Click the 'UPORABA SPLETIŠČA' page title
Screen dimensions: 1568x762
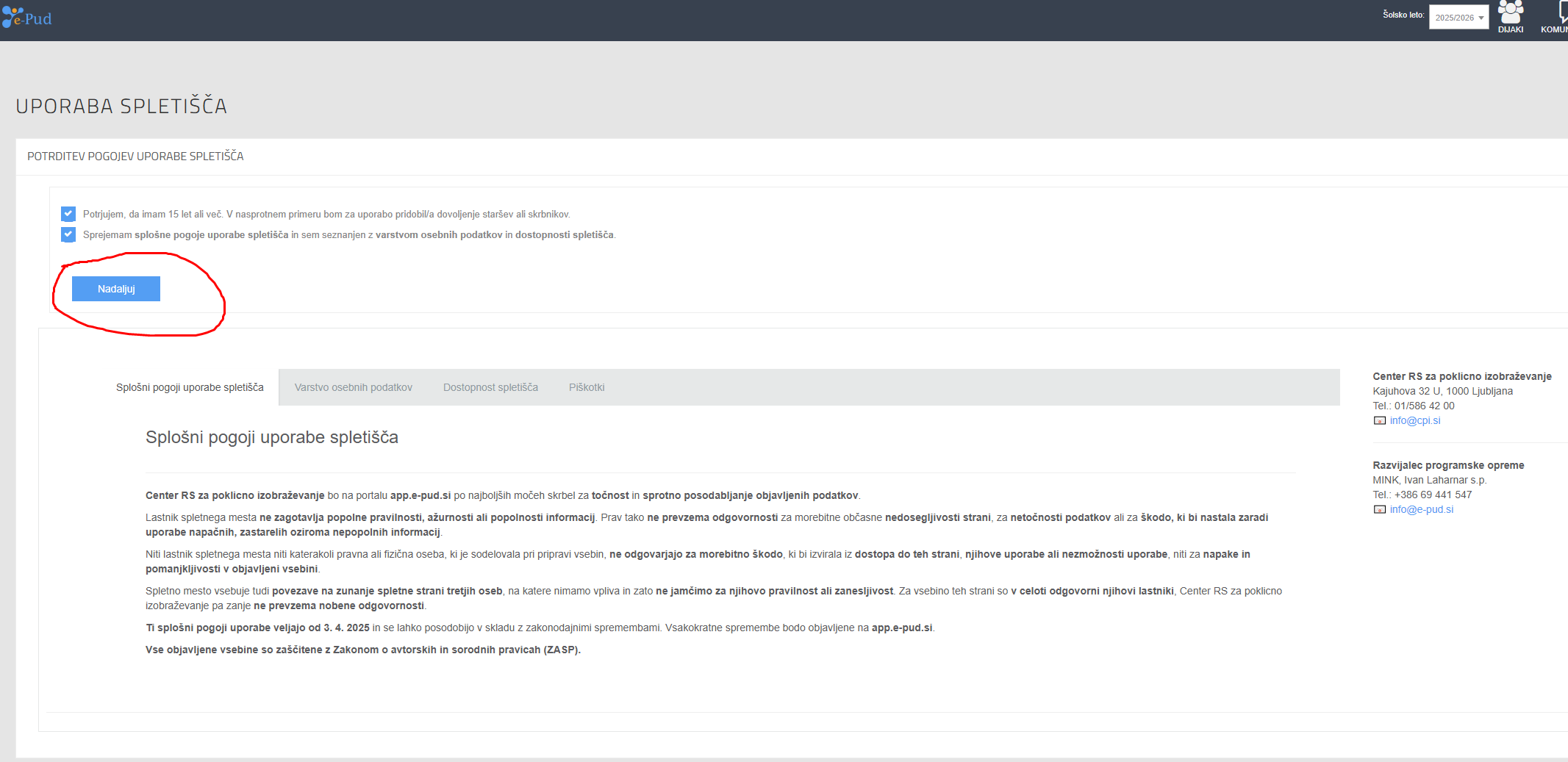pyautogui.click(x=121, y=107)
